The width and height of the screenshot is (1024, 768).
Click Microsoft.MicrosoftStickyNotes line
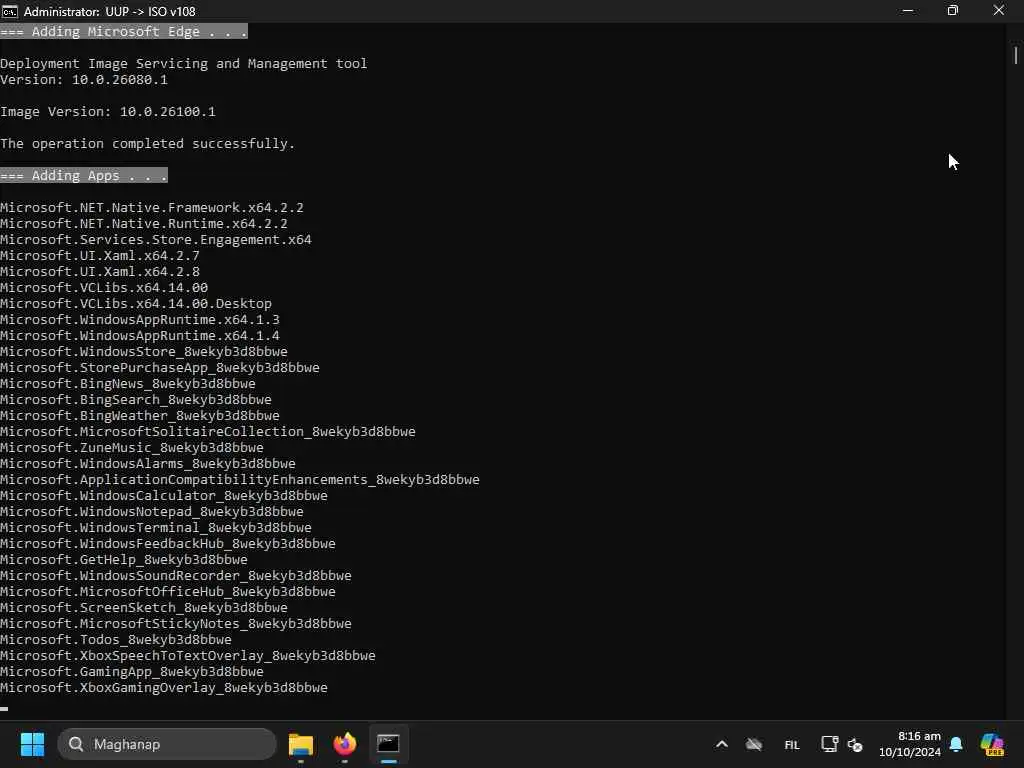click(176, 624)
